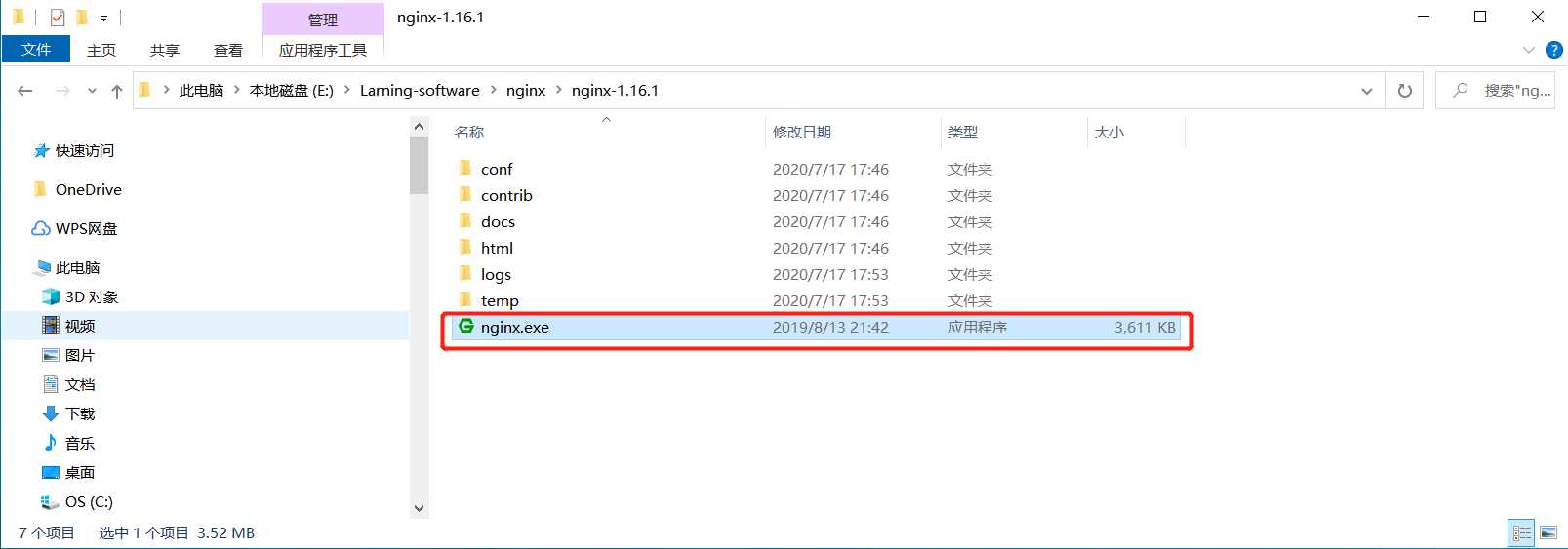Click the Videos film icon
Viewport: 1568px width, 549px height.
pyautogui.click(x=51, y=326)
